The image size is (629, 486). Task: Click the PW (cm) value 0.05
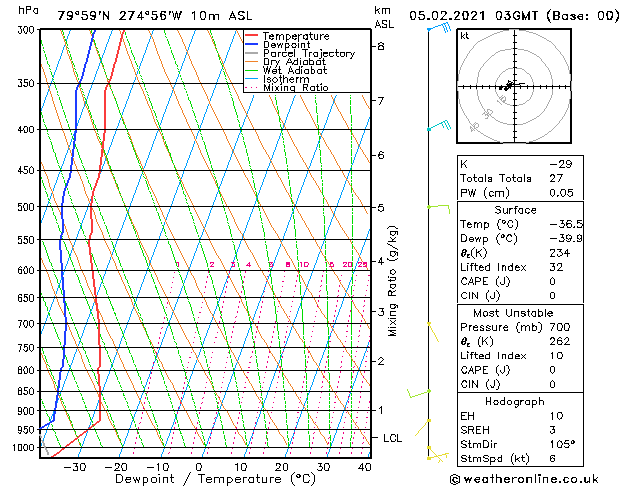(x=562, y=193)
